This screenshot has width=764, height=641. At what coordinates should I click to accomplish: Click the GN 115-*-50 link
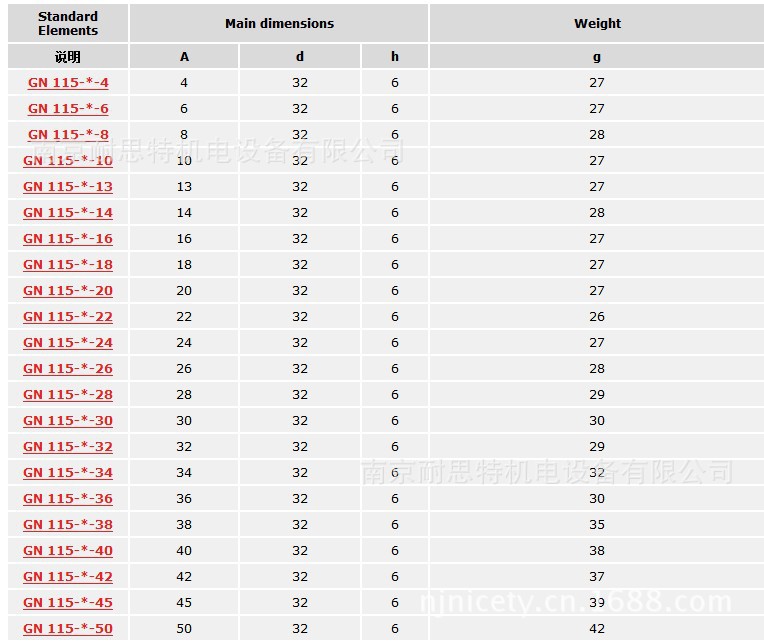click(x=68, y=629)
